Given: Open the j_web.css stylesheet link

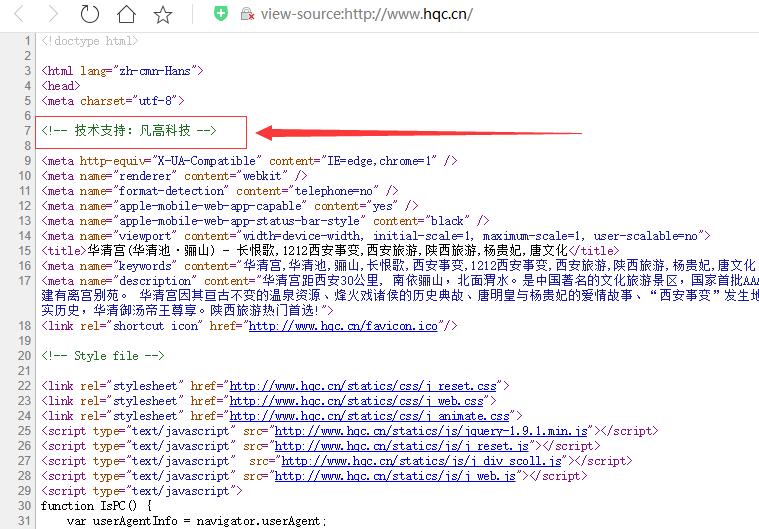Looking at the screenshot, I should [x=358, y=401].
